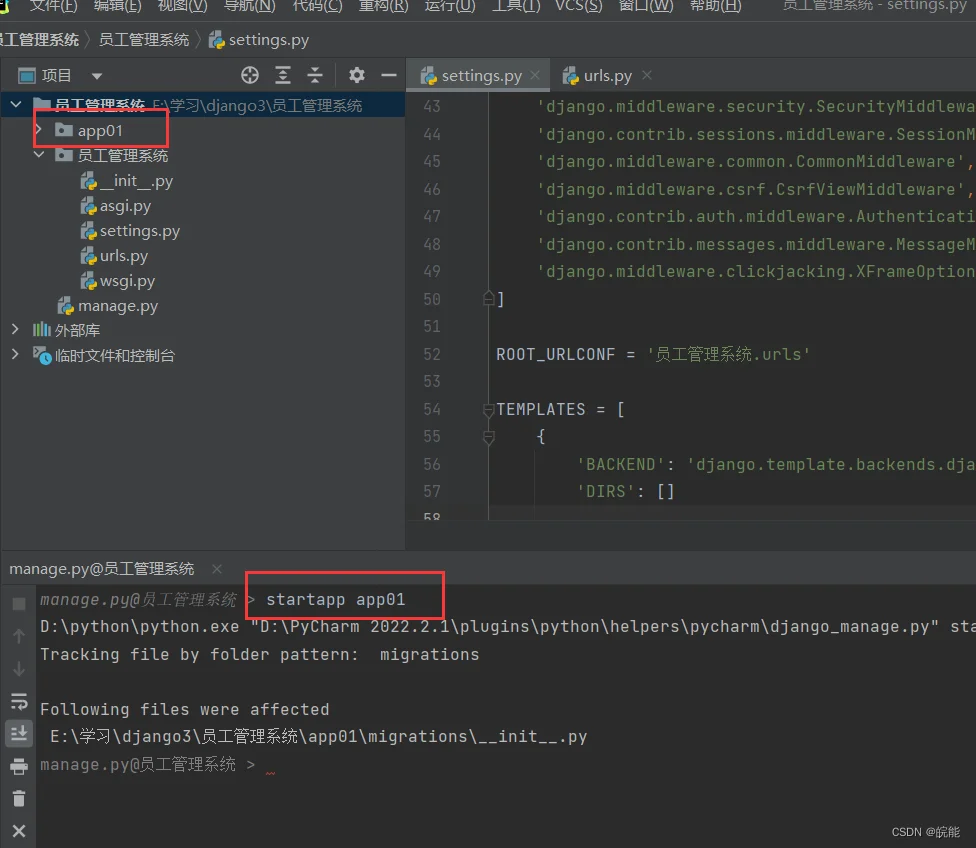This screenshot has width=976, height=848.
Task: Close the manage.py console tab
Action: pos(217,568)
